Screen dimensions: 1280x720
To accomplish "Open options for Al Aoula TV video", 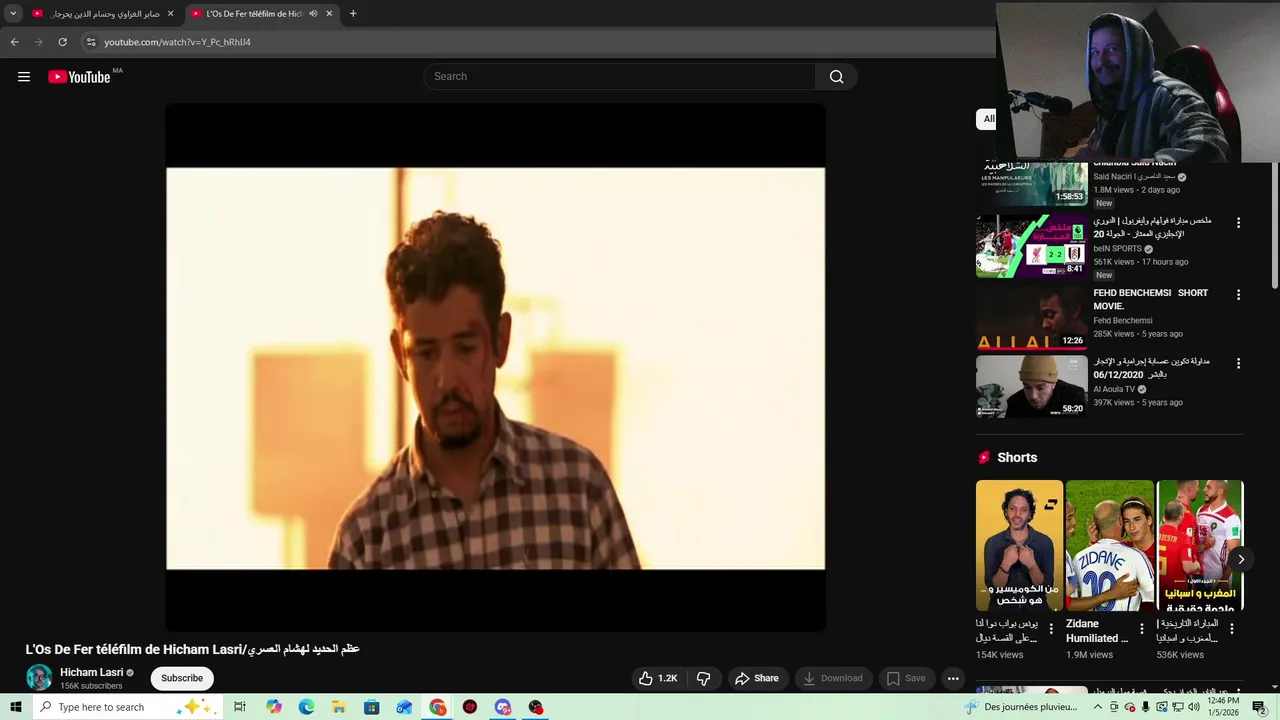I will (x=1238, y=364).
